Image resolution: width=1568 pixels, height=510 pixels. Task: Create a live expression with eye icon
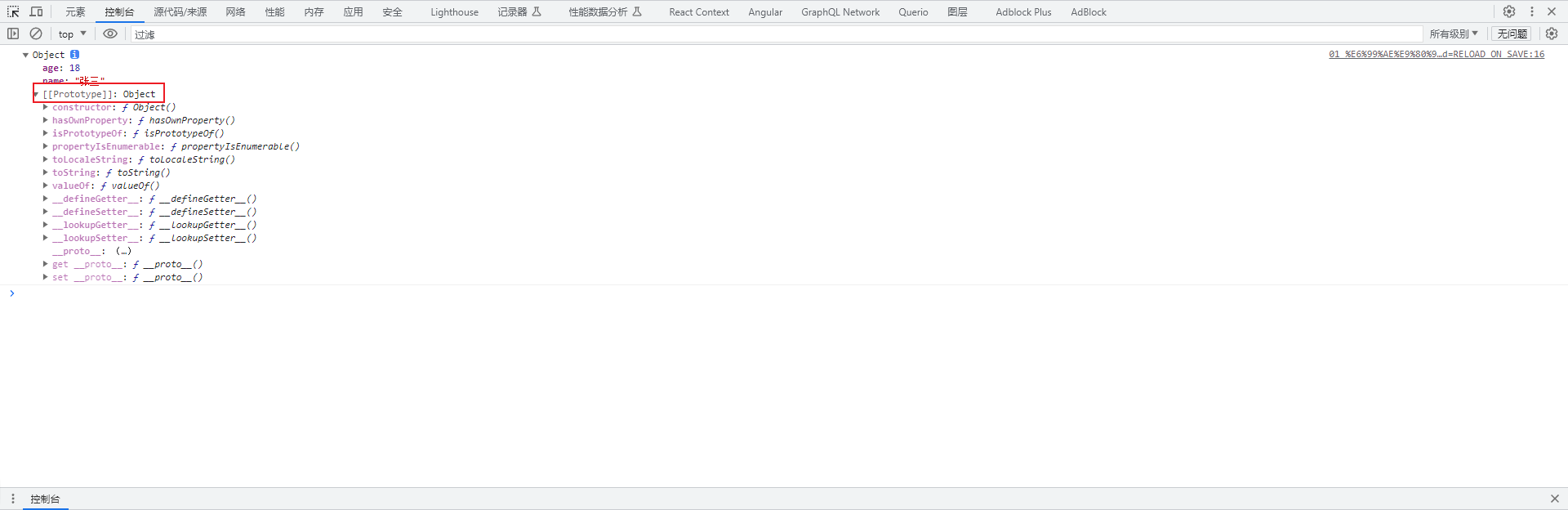(110, 34)
